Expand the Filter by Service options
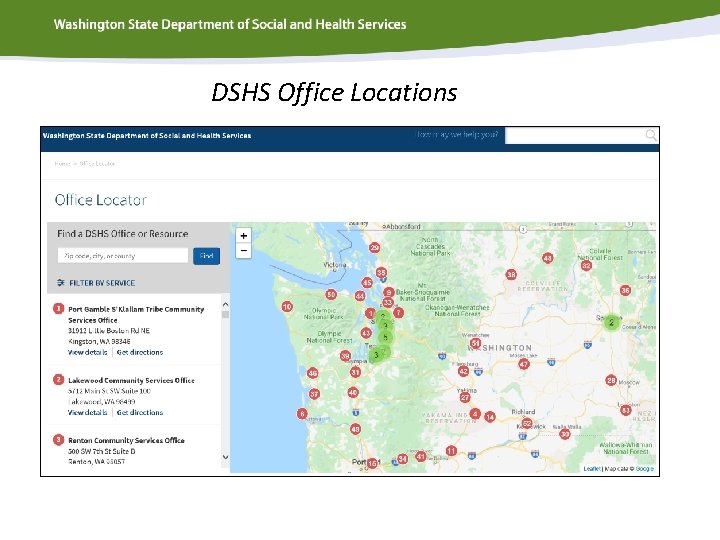 point(96,283)
